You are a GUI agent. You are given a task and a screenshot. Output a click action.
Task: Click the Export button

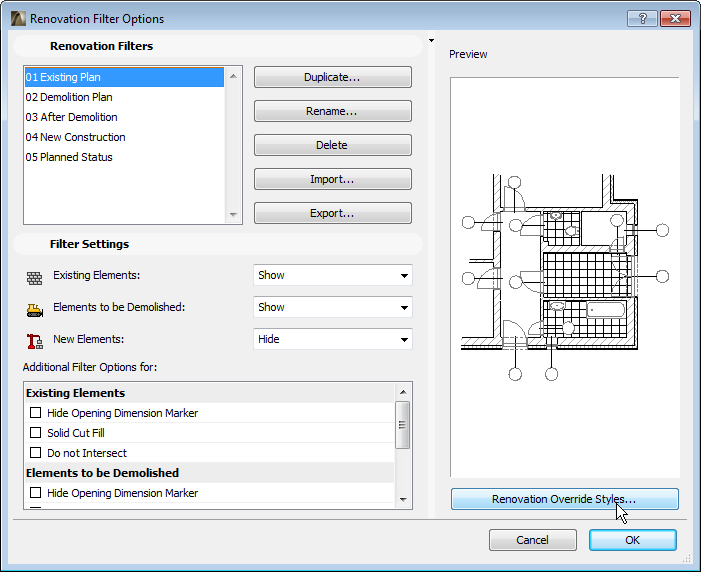point(332,213)
